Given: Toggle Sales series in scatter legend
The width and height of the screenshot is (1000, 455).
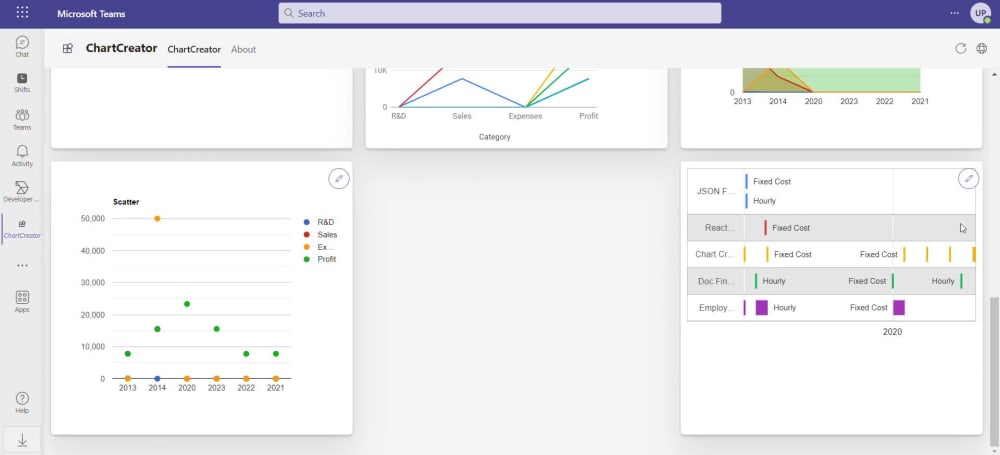Looking at the screenshot, I should click(x=321, y=235).
